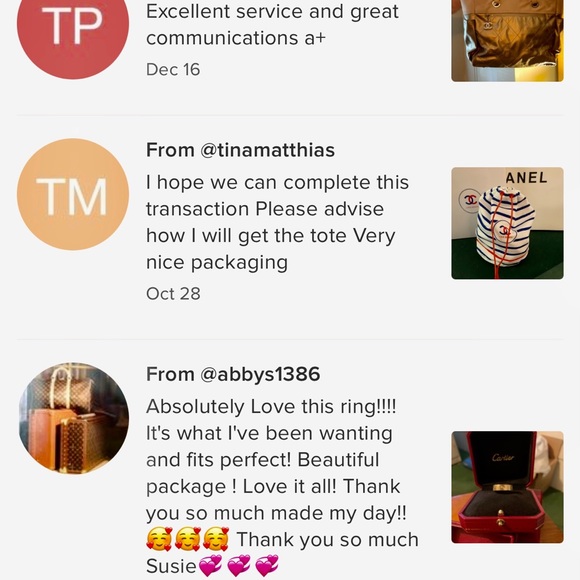
Task: Click the 'From' label before @tinamatthias
Action: [170, 150]
